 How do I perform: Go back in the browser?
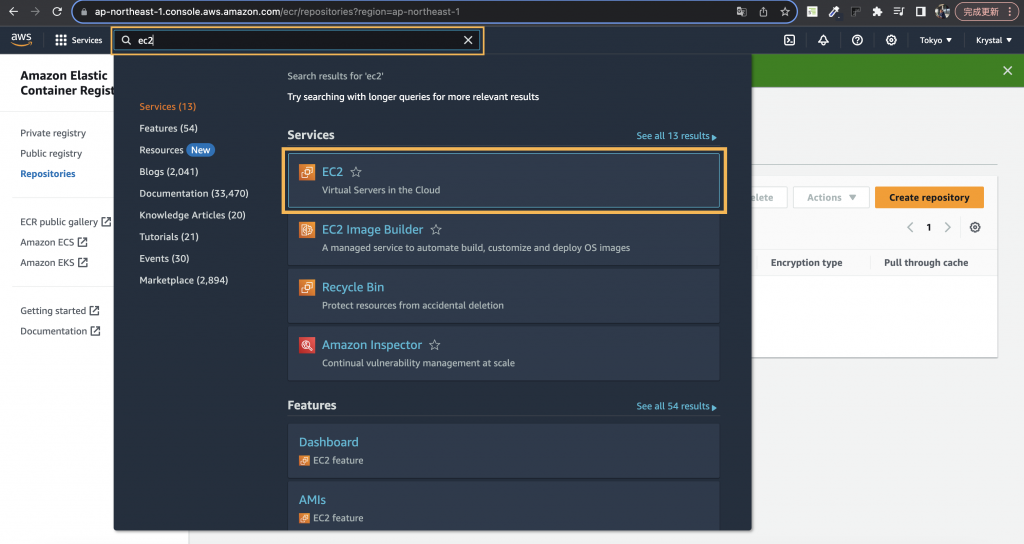point(13,12)
